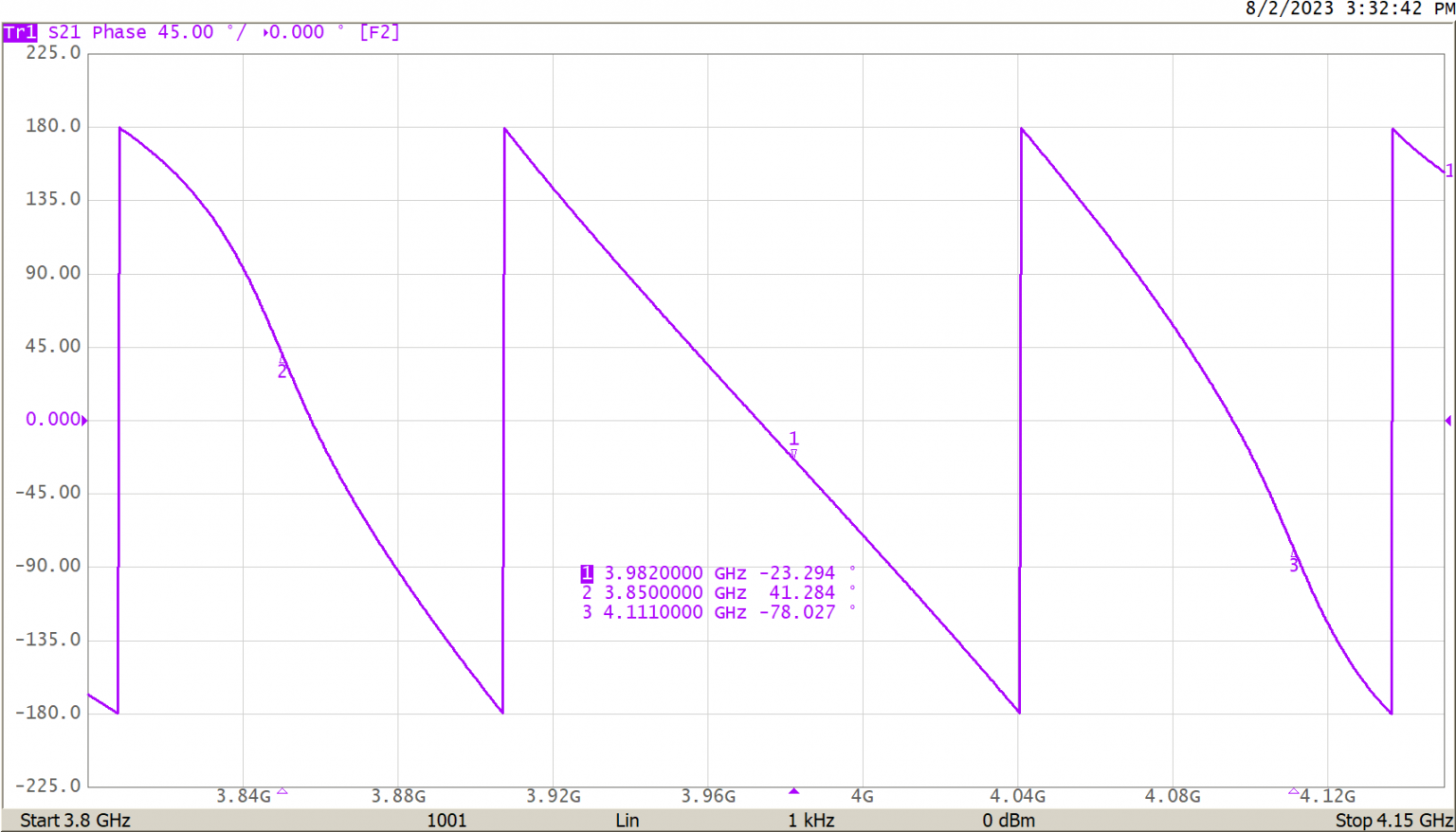
Task: Click marker 3 hollow triangle near 4.12G
Action: click(1293, 790)
